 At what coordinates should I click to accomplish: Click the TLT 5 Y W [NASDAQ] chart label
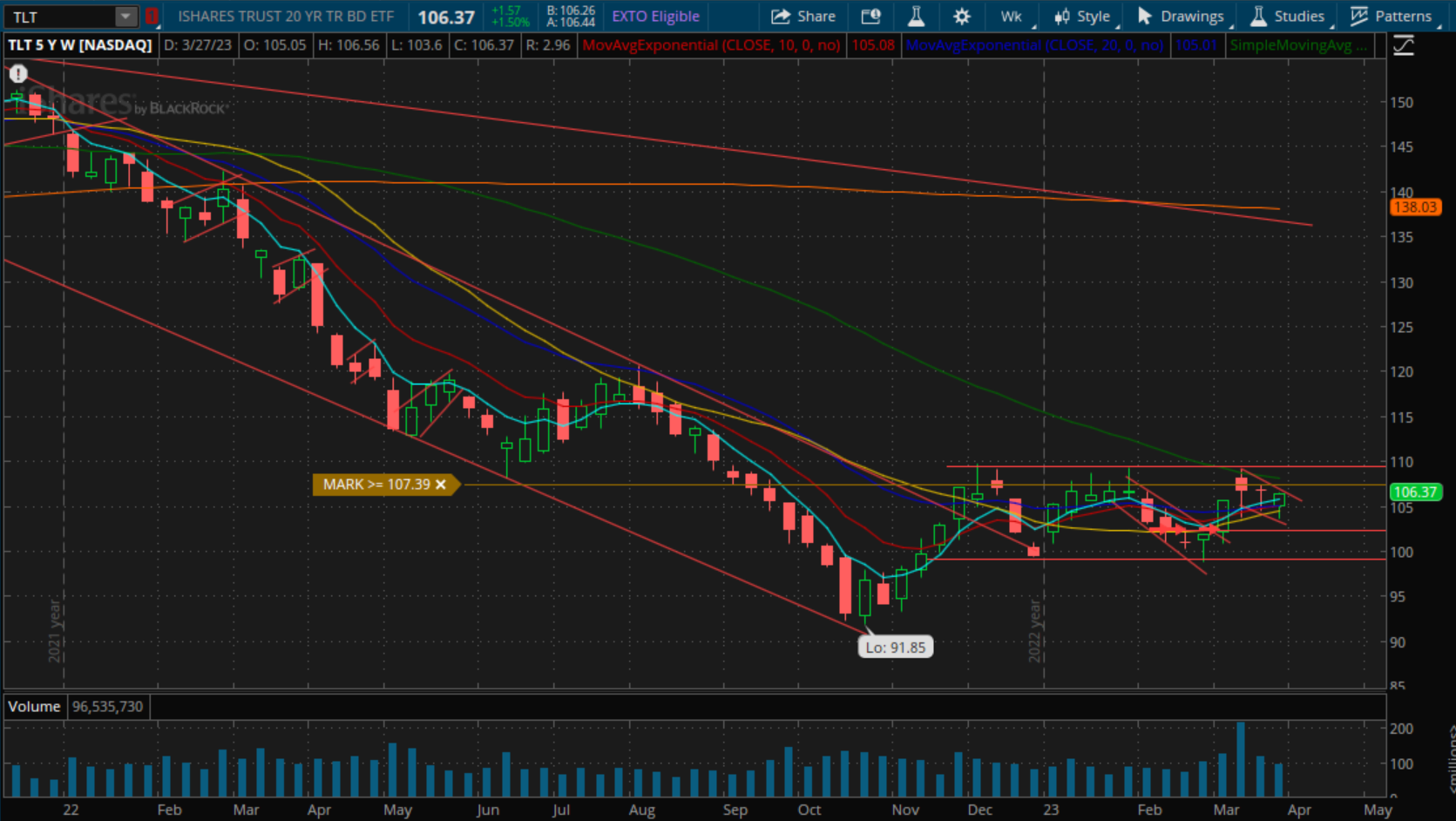[x=80, y=45]
